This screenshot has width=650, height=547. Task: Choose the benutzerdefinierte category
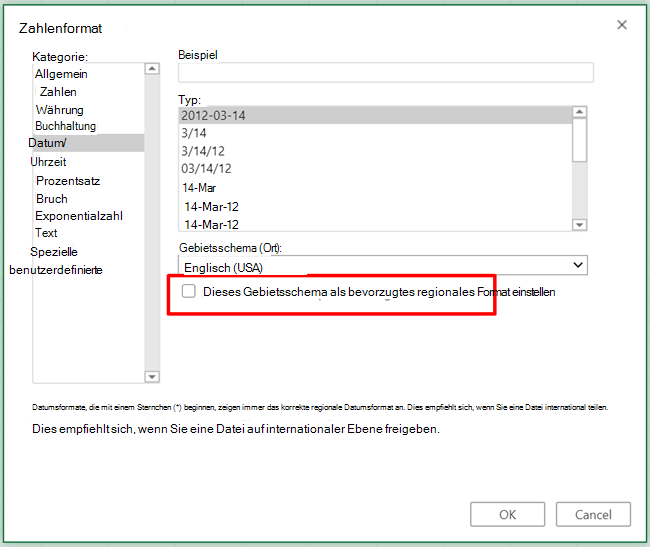click(56, 270)
